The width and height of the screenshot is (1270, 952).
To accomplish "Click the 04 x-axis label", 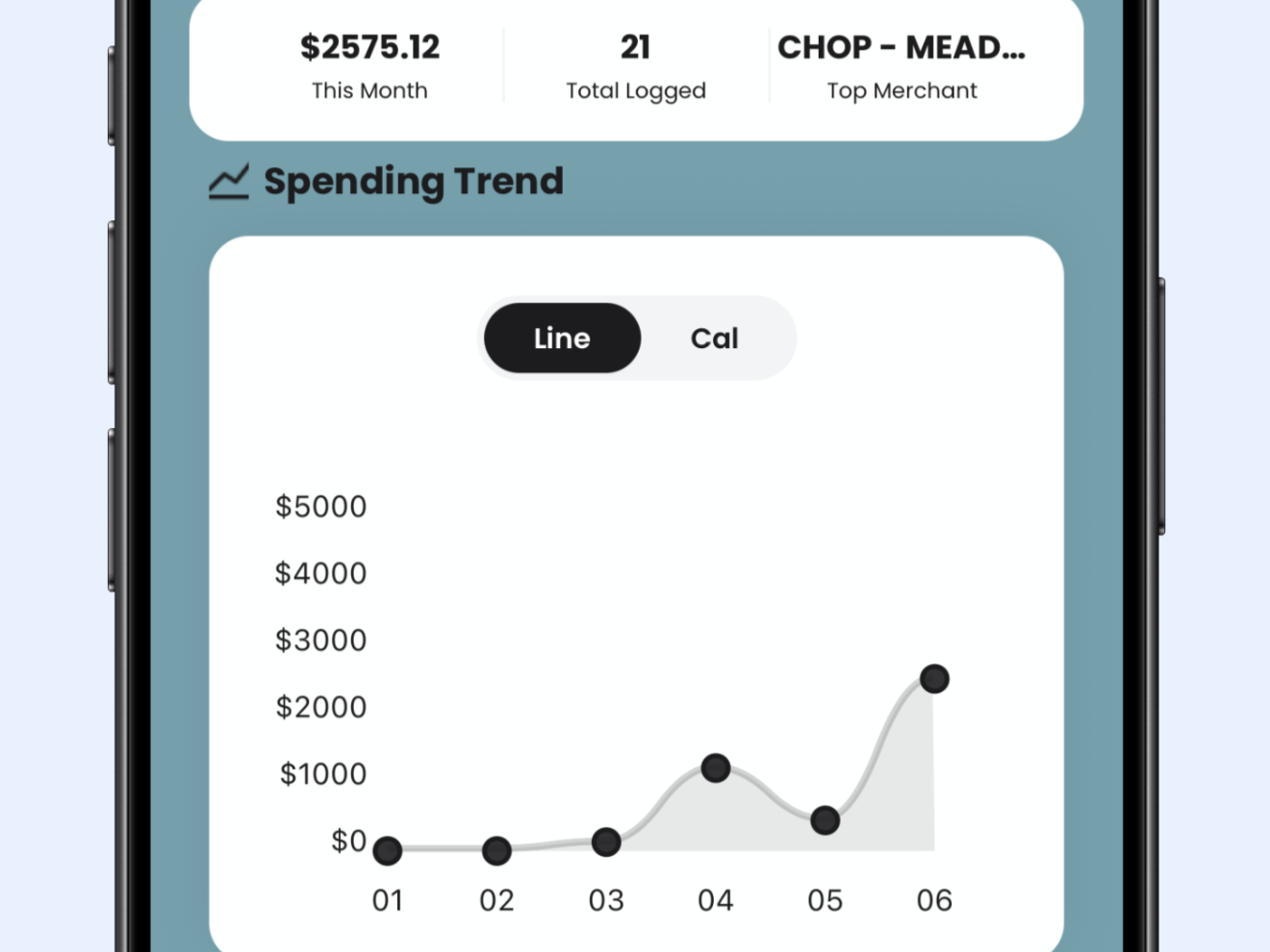I will (716, 901).
